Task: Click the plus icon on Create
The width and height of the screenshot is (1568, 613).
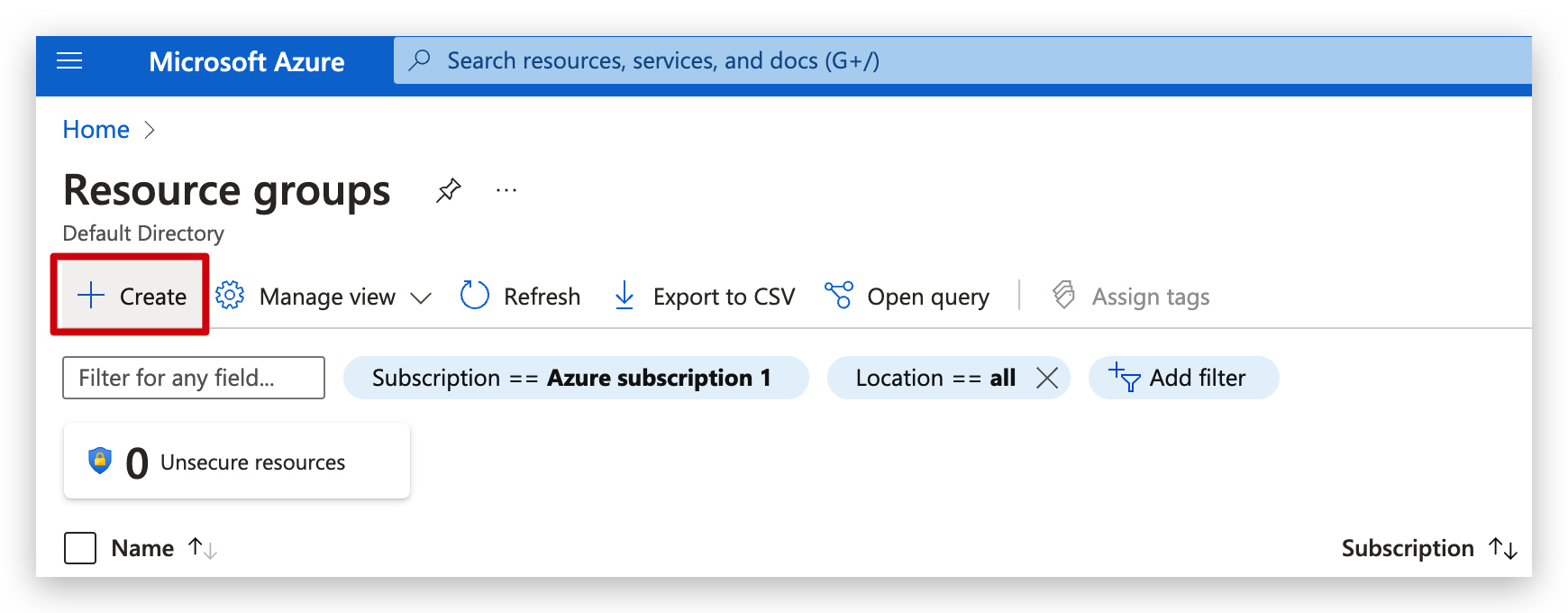Action: (x=91, y=296)
